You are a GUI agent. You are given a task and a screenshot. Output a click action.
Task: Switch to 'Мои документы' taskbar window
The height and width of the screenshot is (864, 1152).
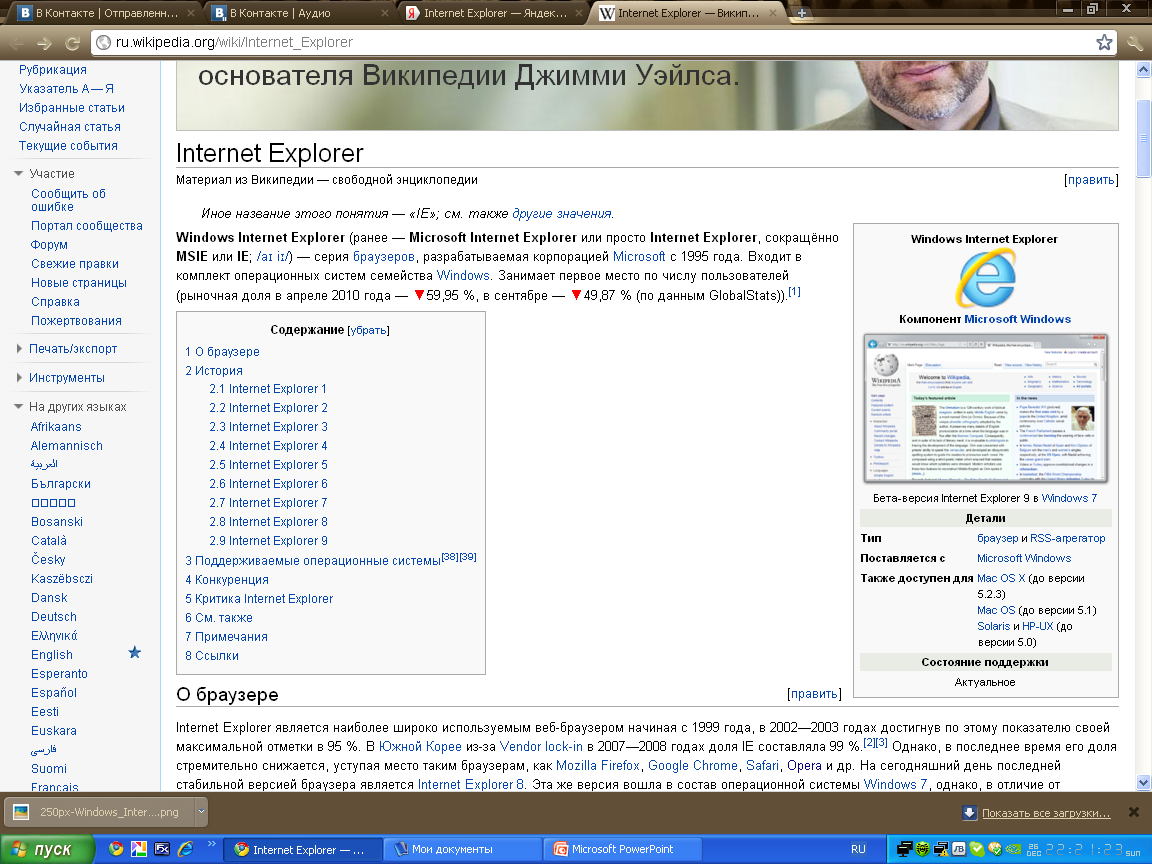[464, 849]
